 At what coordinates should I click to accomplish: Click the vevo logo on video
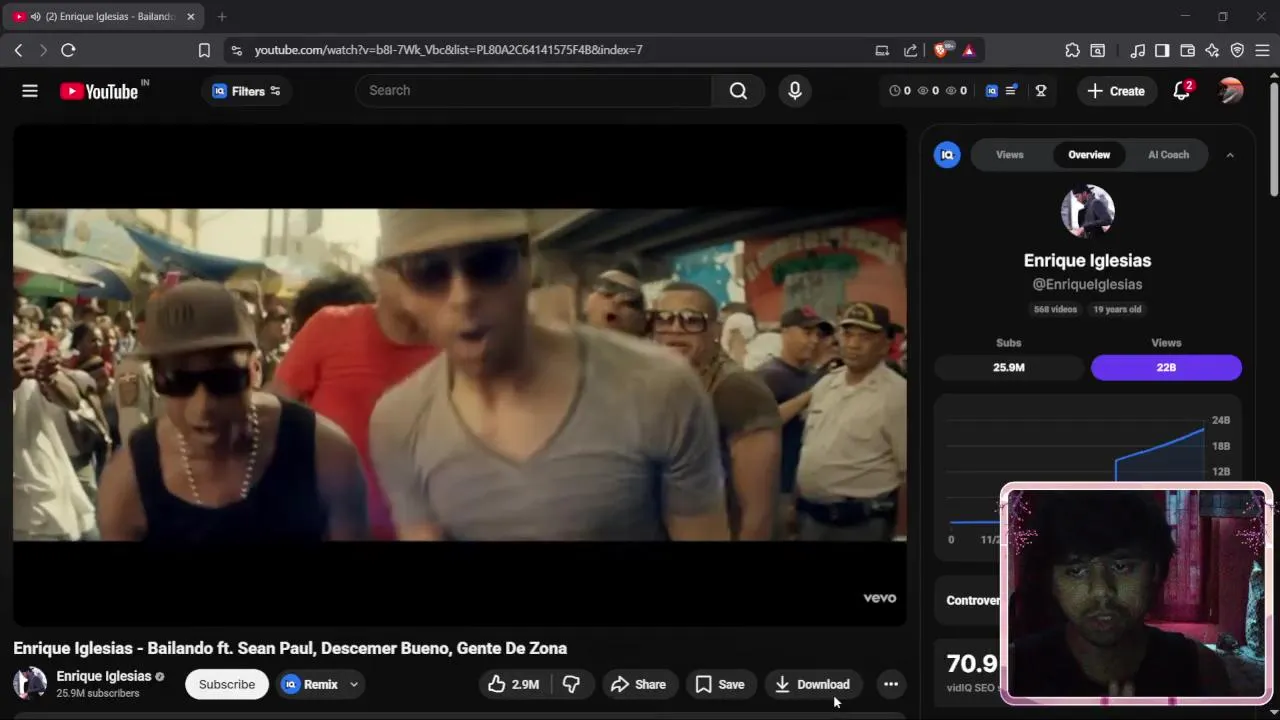click(x=880, y=598)
